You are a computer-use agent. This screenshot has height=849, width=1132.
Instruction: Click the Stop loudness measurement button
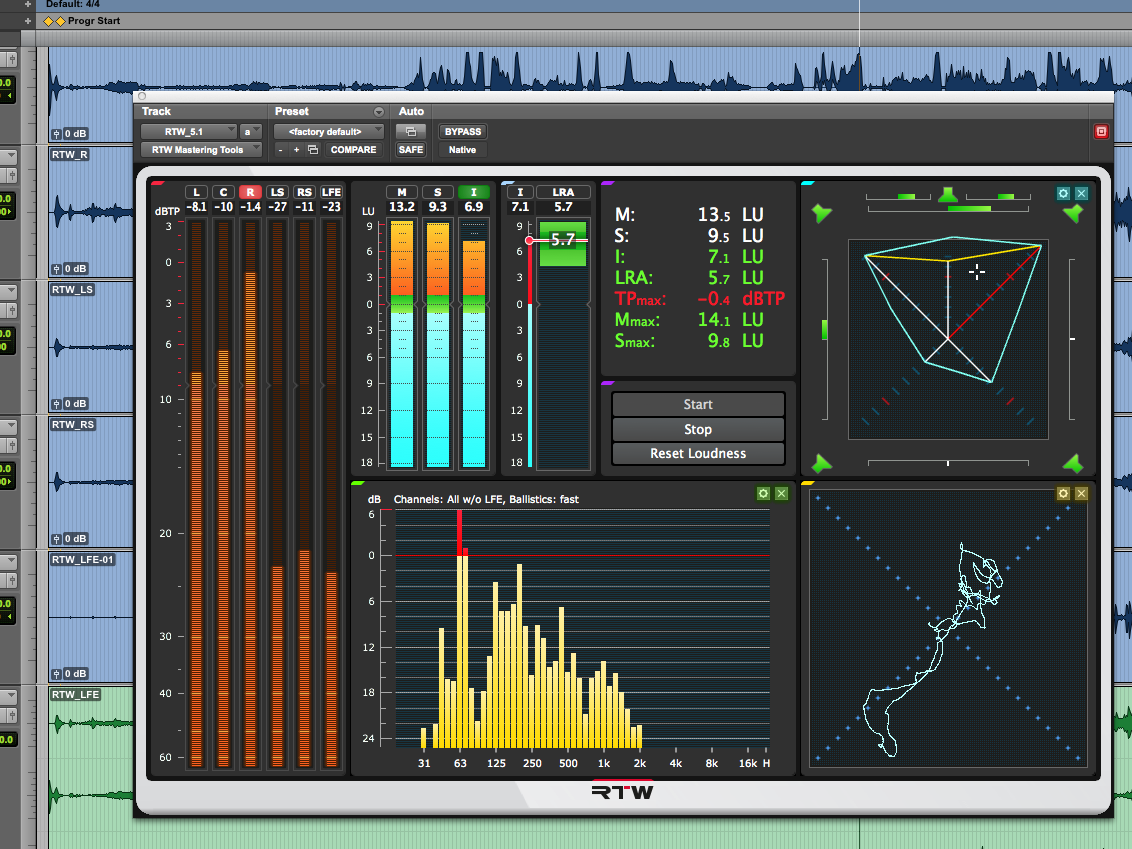(x=698, y=429)
